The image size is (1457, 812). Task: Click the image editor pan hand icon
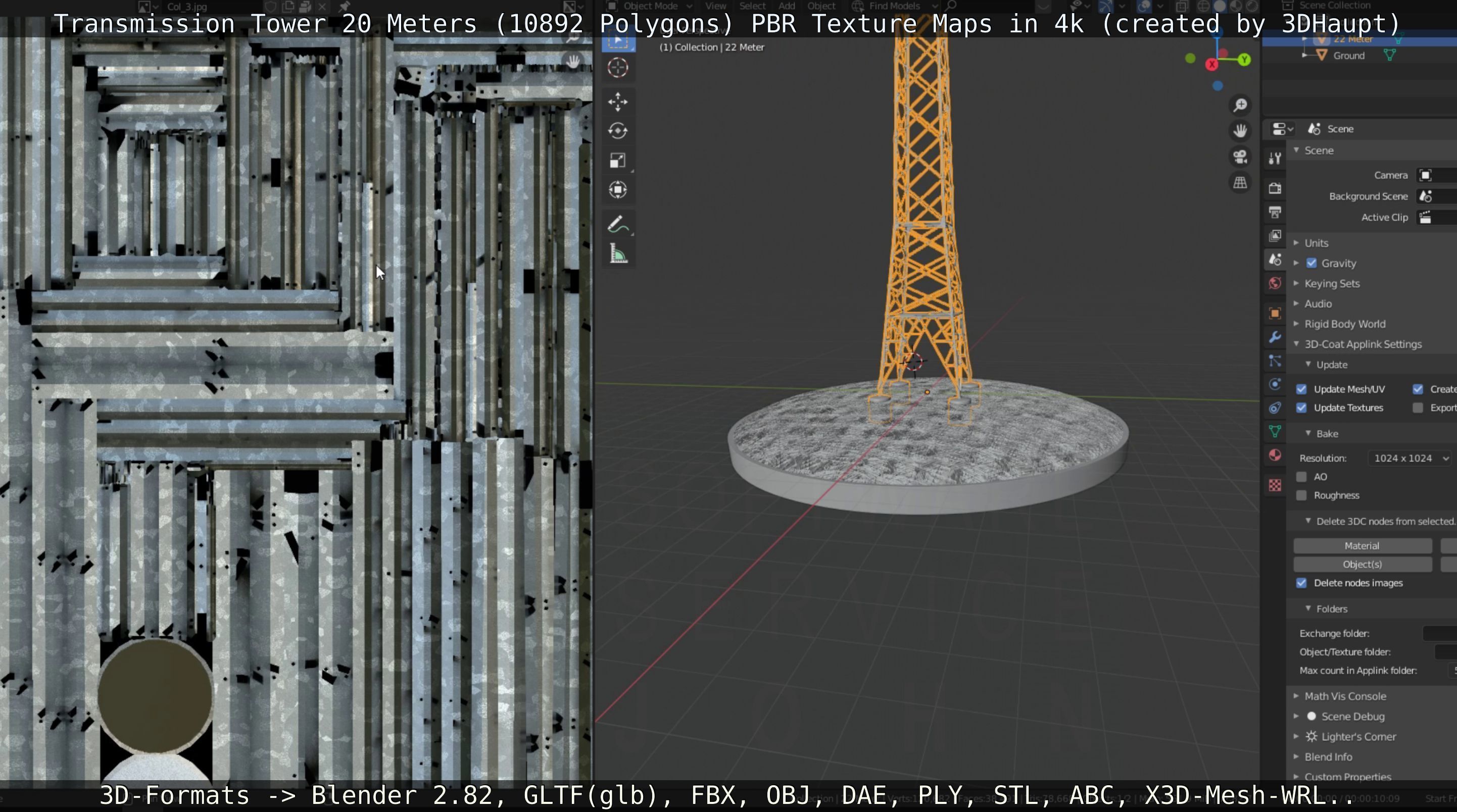[x=573, y=62]
